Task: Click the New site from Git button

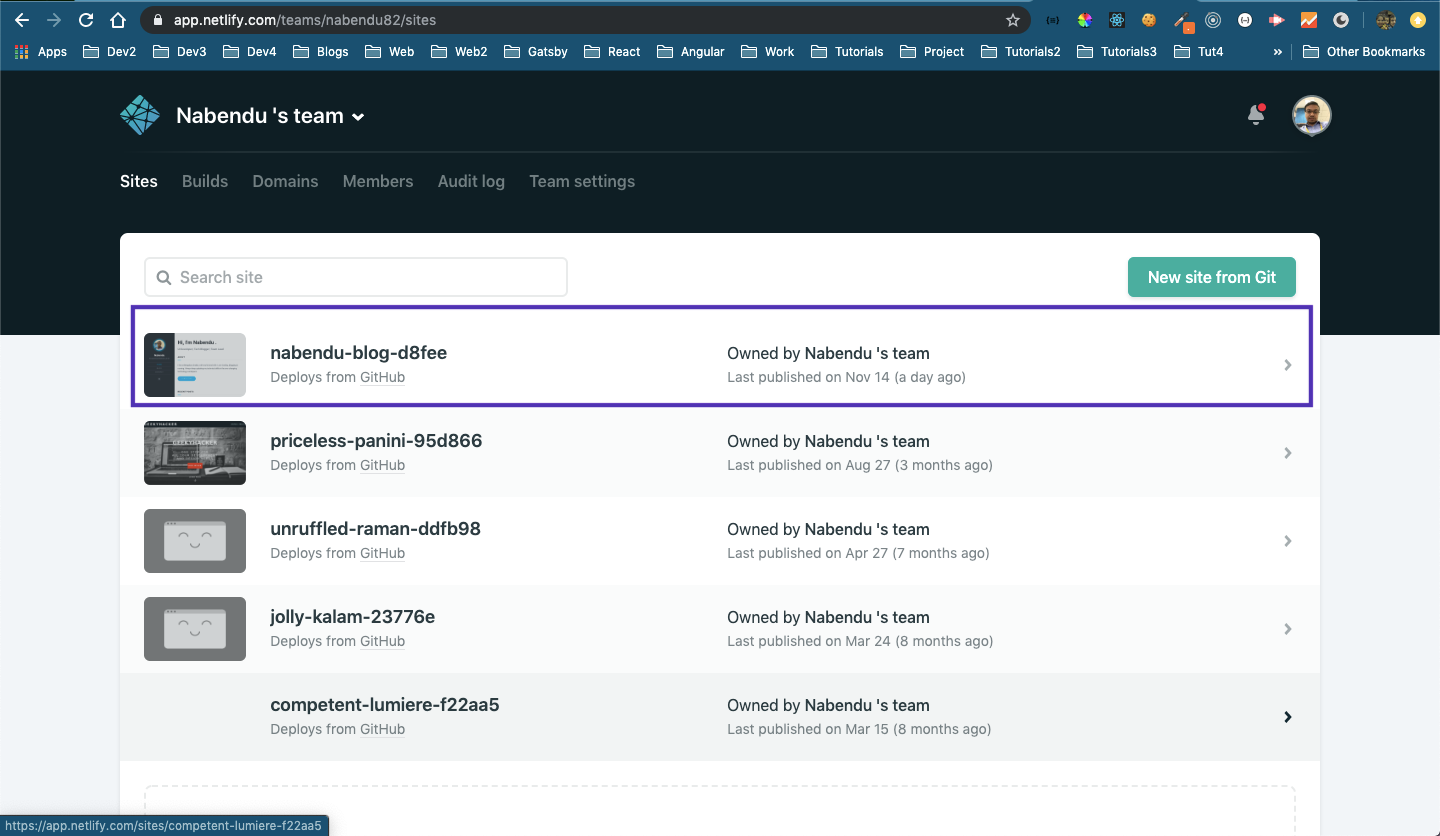Action: click(x=1211, y=277)
